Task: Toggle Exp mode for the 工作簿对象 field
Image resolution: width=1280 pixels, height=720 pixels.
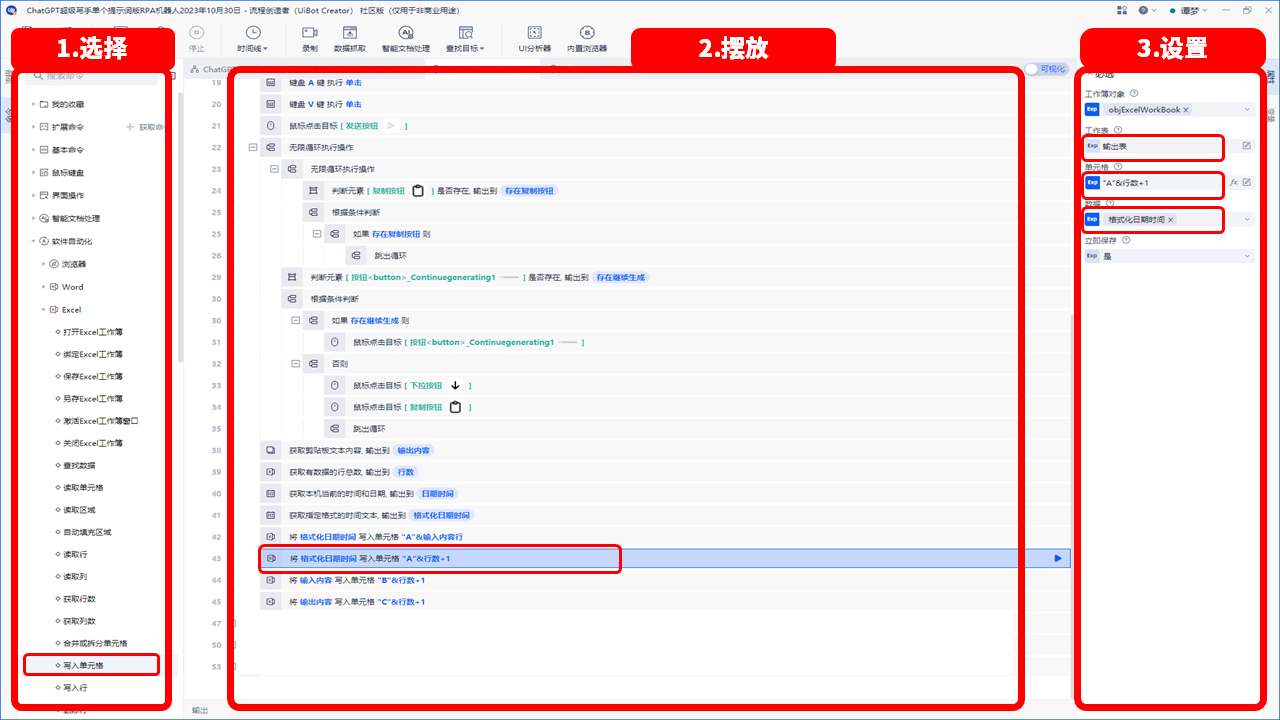Action: [x=1092, y=110]
